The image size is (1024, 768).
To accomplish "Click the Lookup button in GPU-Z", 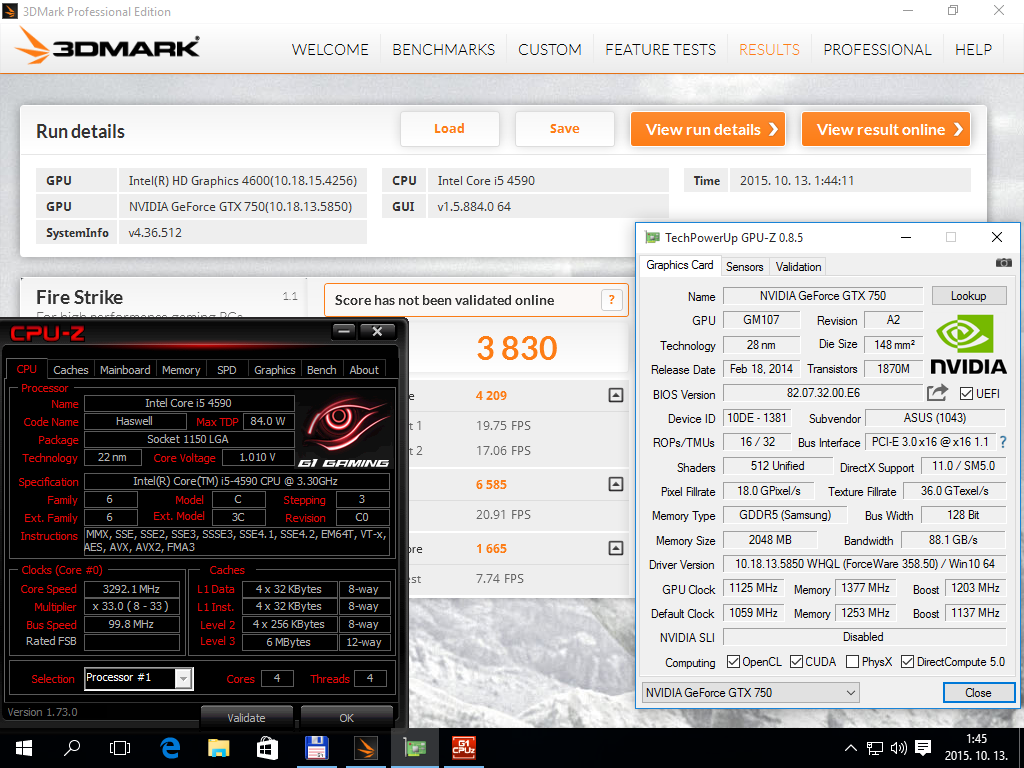I will [968, 296].
